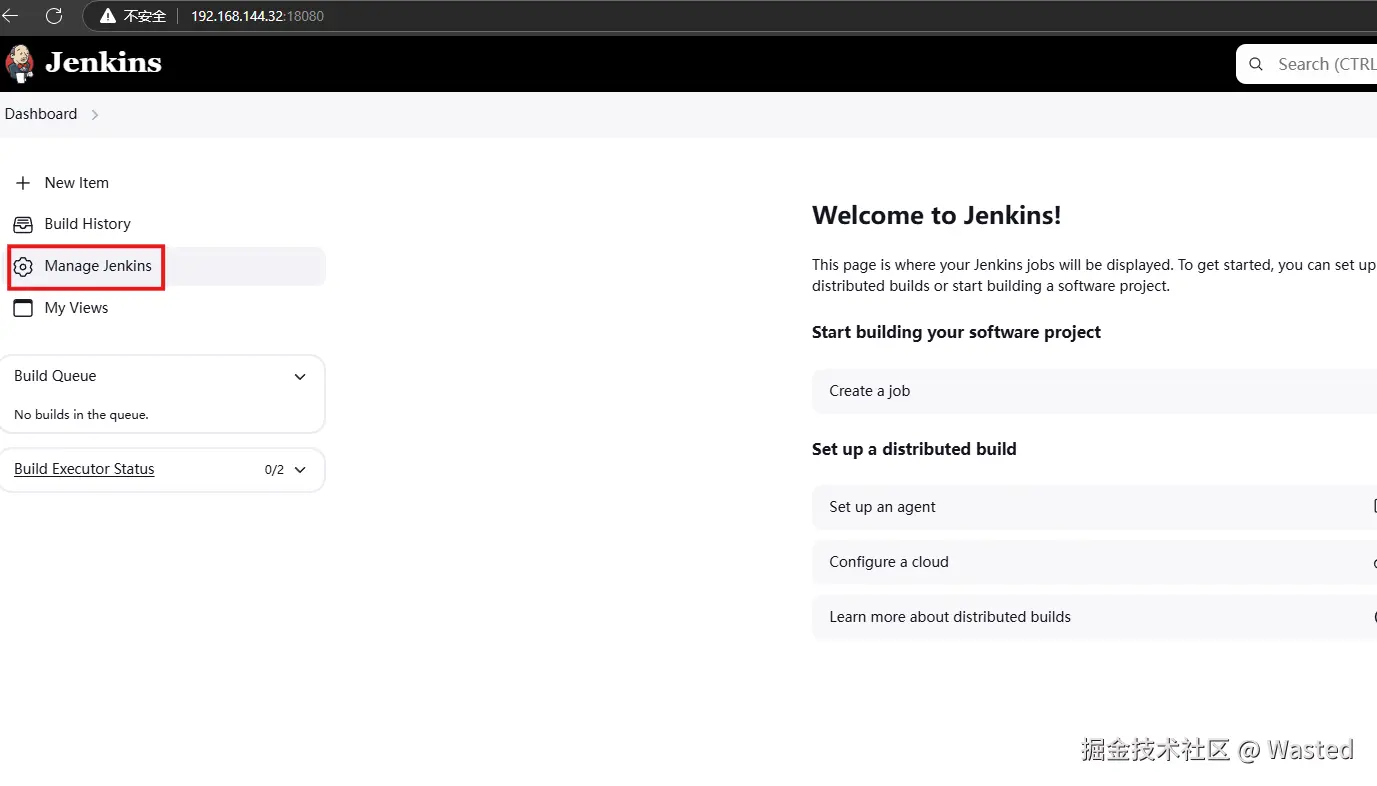Click 'Set up a distributed build' heading
1377x786 pixels.
914,449
